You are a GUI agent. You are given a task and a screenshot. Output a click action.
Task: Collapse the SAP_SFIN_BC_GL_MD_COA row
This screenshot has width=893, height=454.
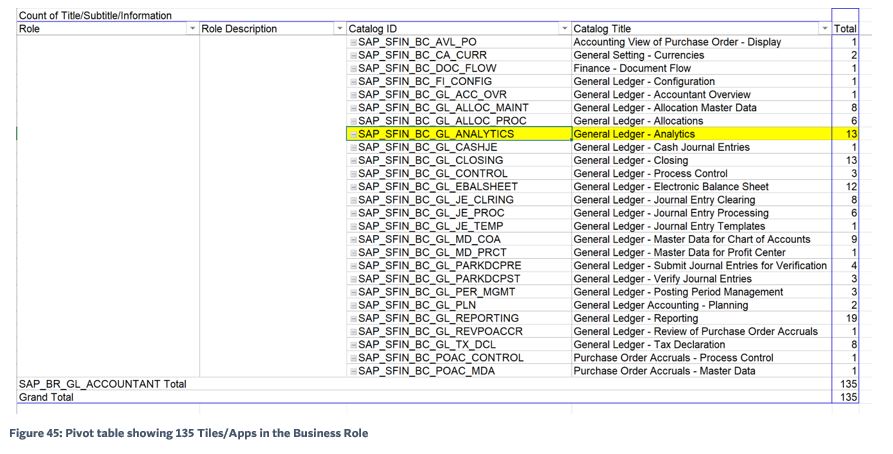(x=353, y=239)
